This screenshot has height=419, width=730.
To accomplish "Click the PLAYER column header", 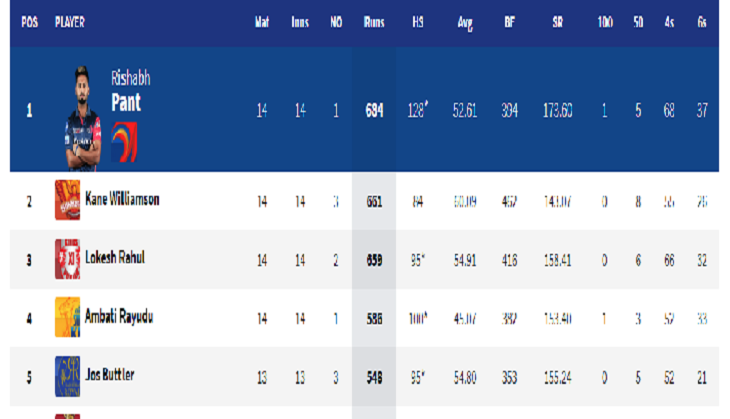I will click(x=70, y=22).
